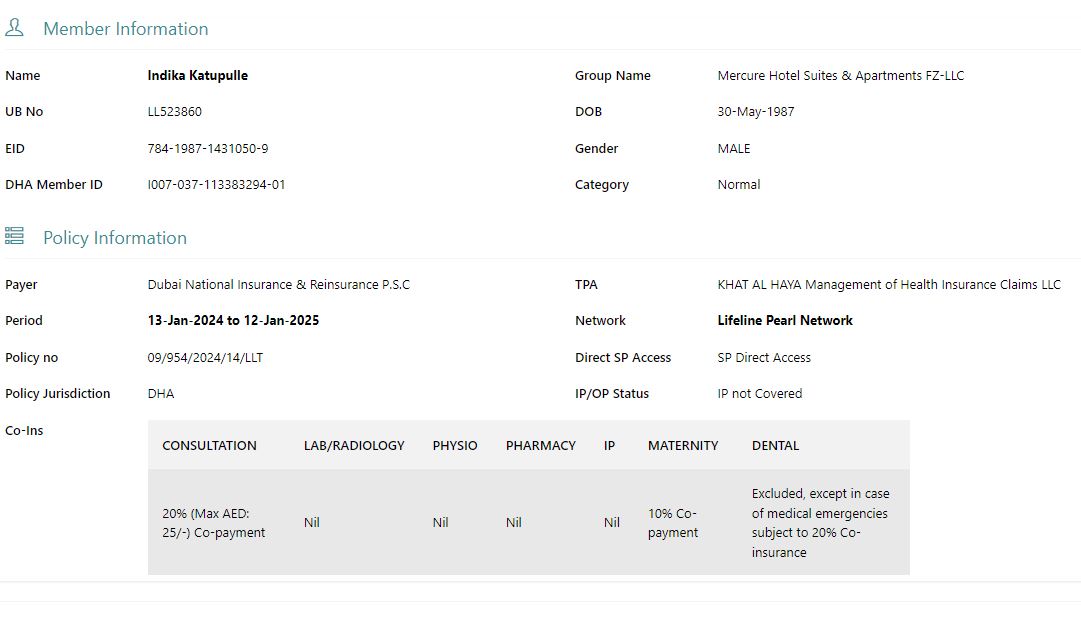Click the DHA Member ID value
Image resolution: width=1081 pixels, height=626 pixels.
click(x=216, y=185)
